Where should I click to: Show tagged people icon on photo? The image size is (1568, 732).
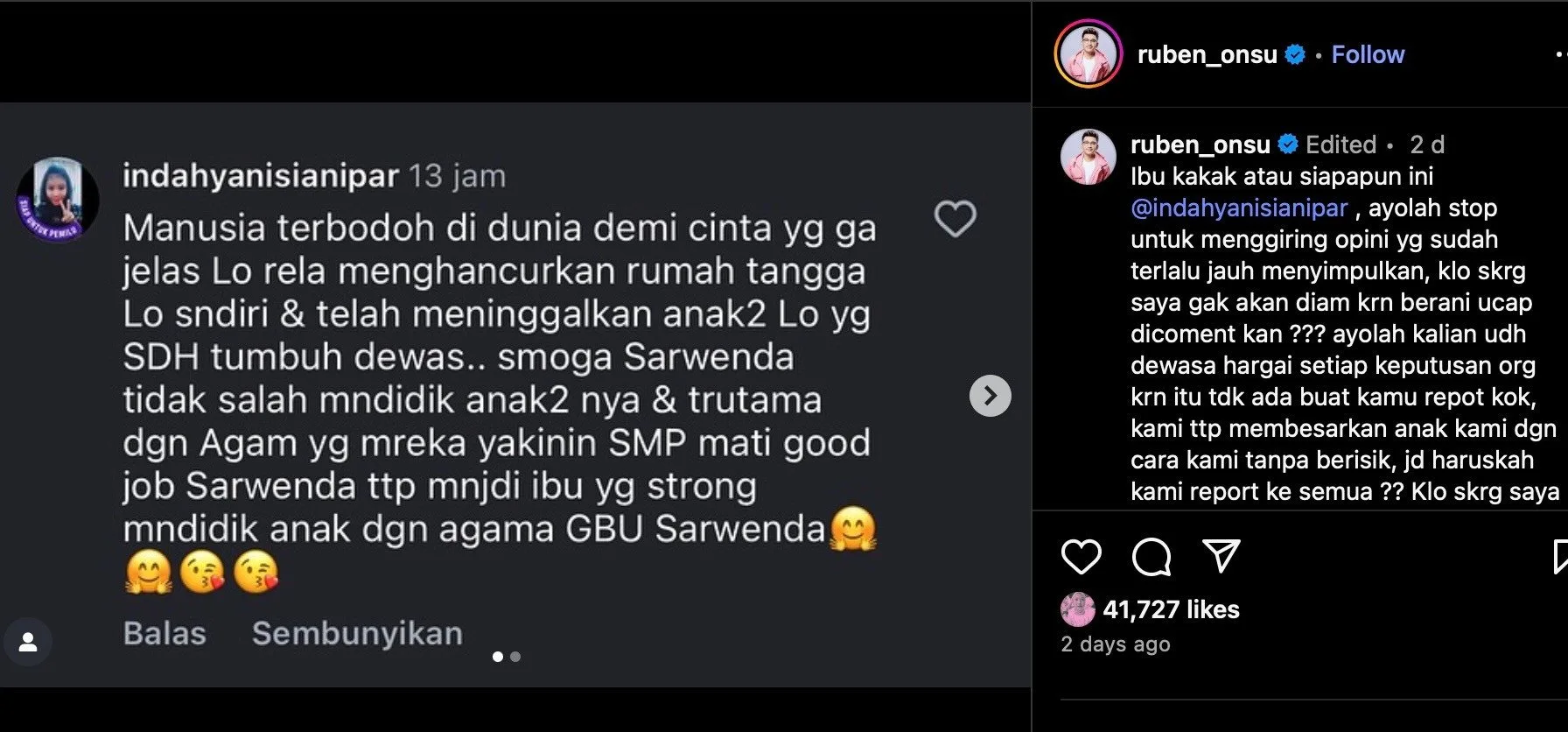(28, 643)
